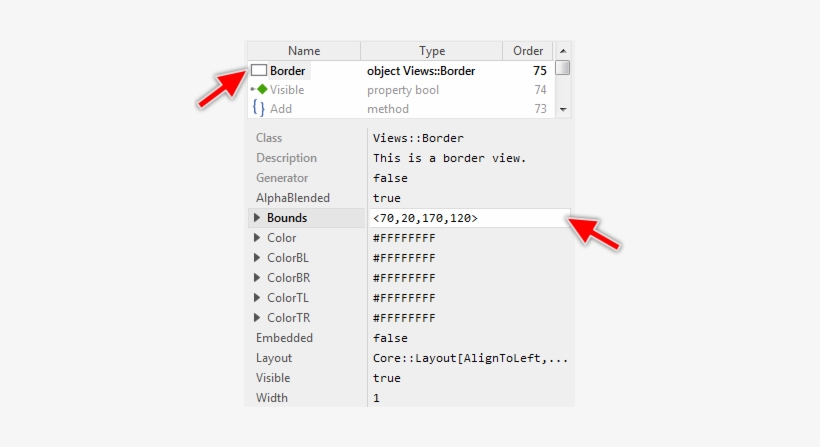Click the Border object rectangle icon
The height and width of the screenshot is (447, 820).
point(258,71)
